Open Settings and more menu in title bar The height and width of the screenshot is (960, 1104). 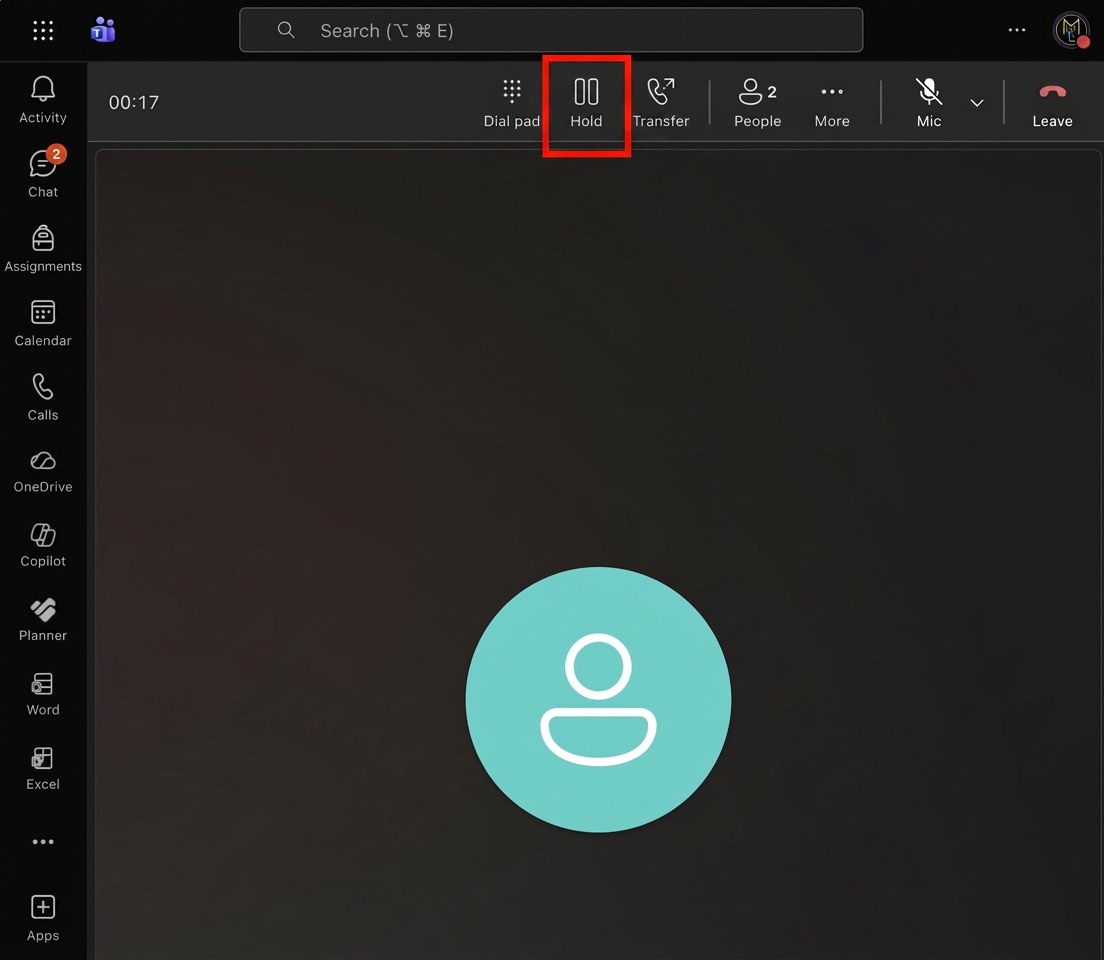click(1017, 30)
